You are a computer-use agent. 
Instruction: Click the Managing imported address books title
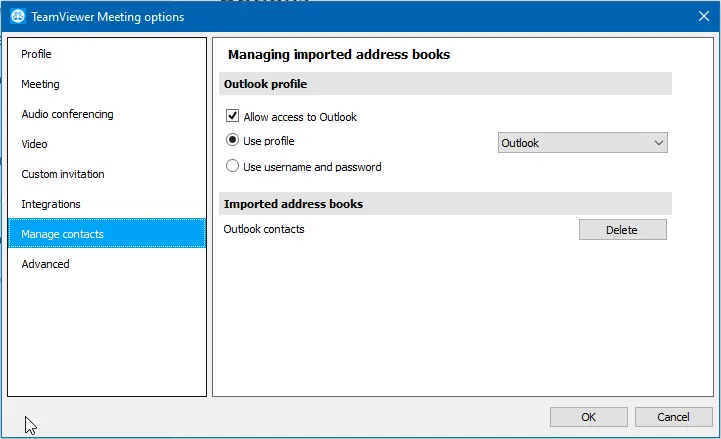coord(339,55)
